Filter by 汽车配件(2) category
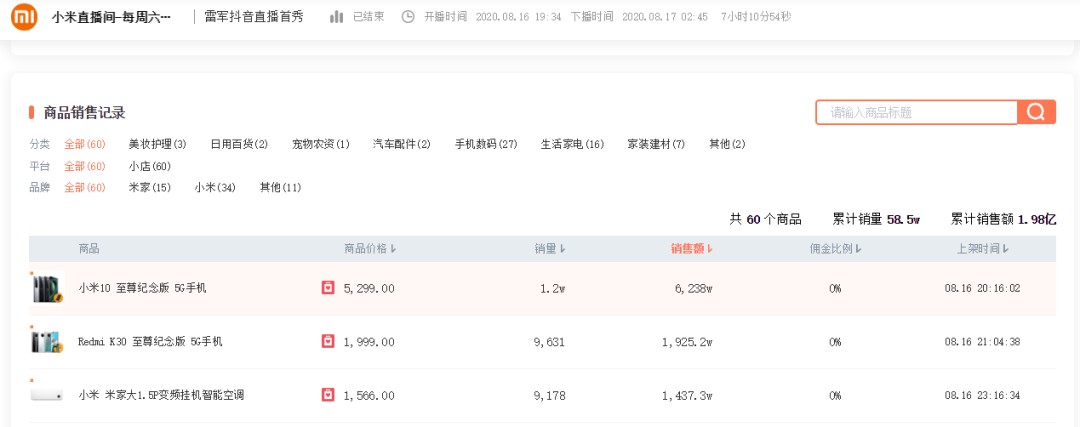The width and height of the screenshot is (1080, 427). tap(402, 145)
